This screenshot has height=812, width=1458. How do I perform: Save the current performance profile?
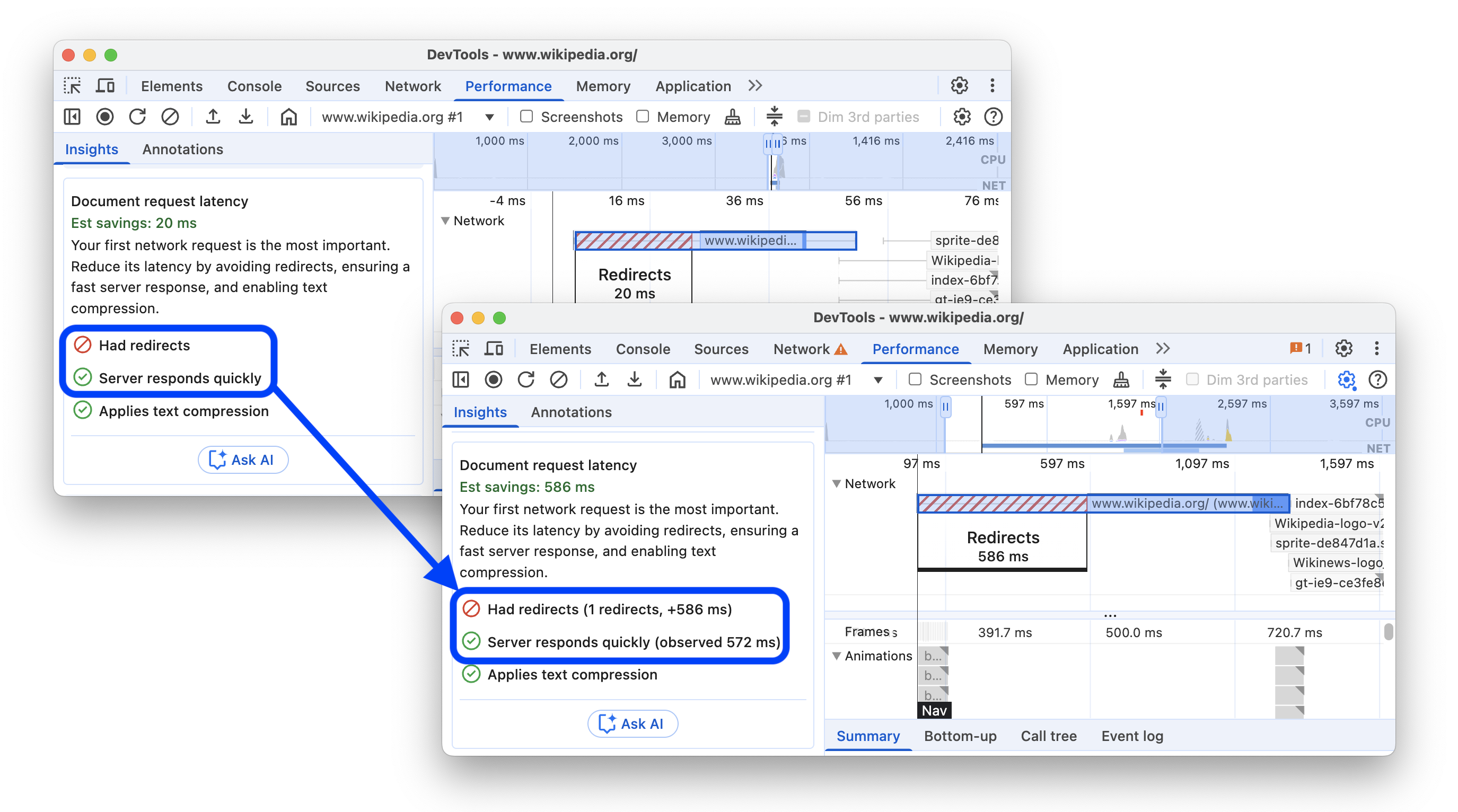click(635, 379)
